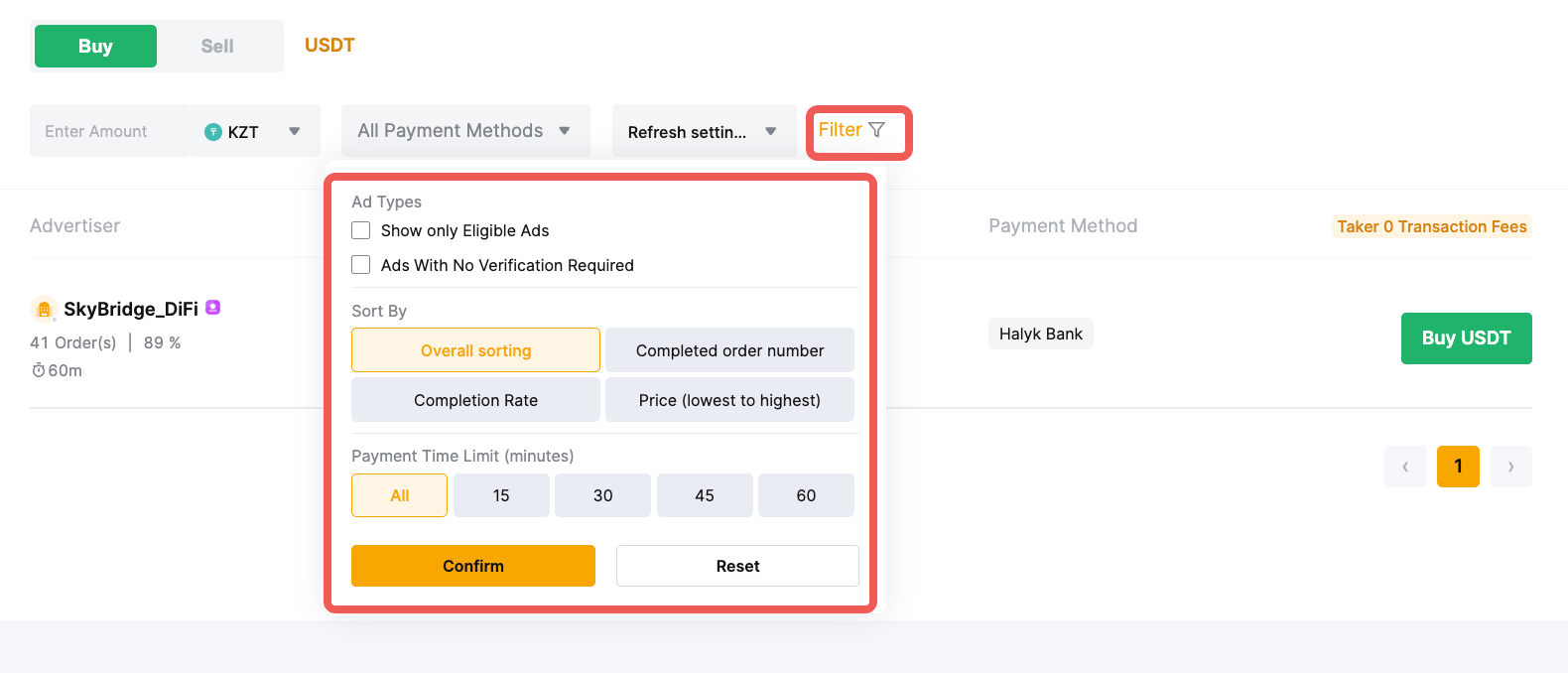Select the Buy tab
The image size is (1568, 673).
coord(95,47)
